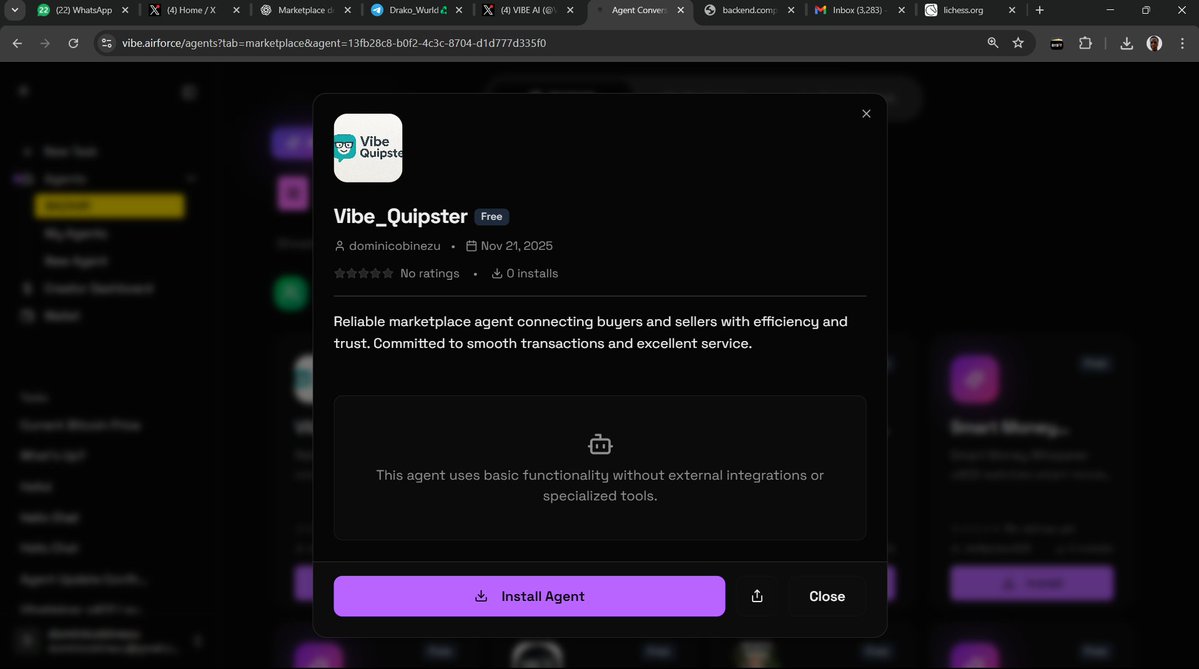The width and height of the screenshot is (1199, 669).
Task: Dismiss the dialog with the X icon
Action: [866, 113]
